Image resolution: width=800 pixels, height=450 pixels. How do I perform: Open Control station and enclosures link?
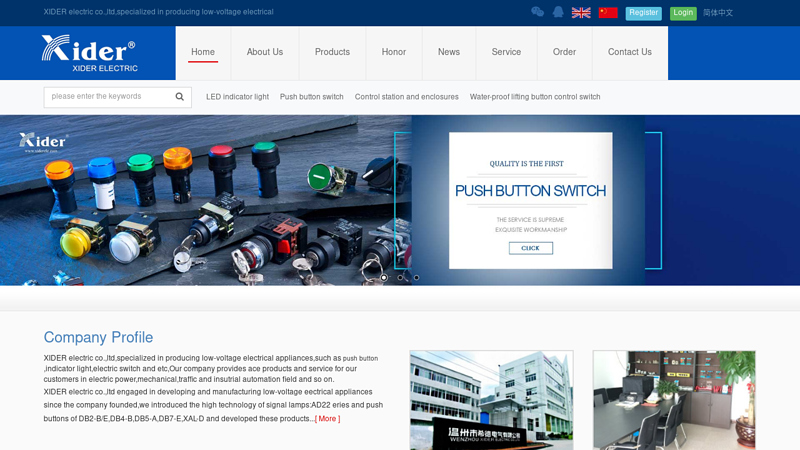coord(407,97)
